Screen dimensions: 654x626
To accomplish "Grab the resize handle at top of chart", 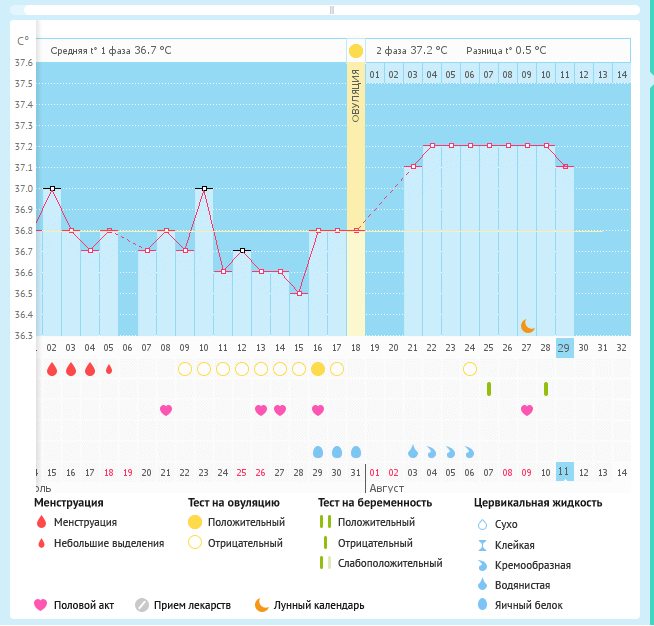I will (x=331, y=9).
